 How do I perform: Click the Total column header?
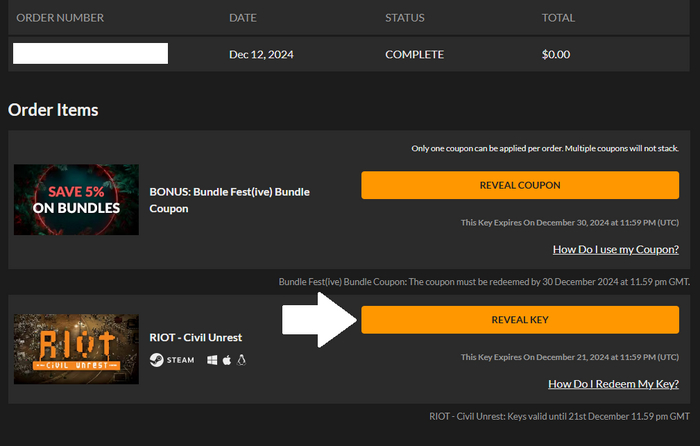558,18
